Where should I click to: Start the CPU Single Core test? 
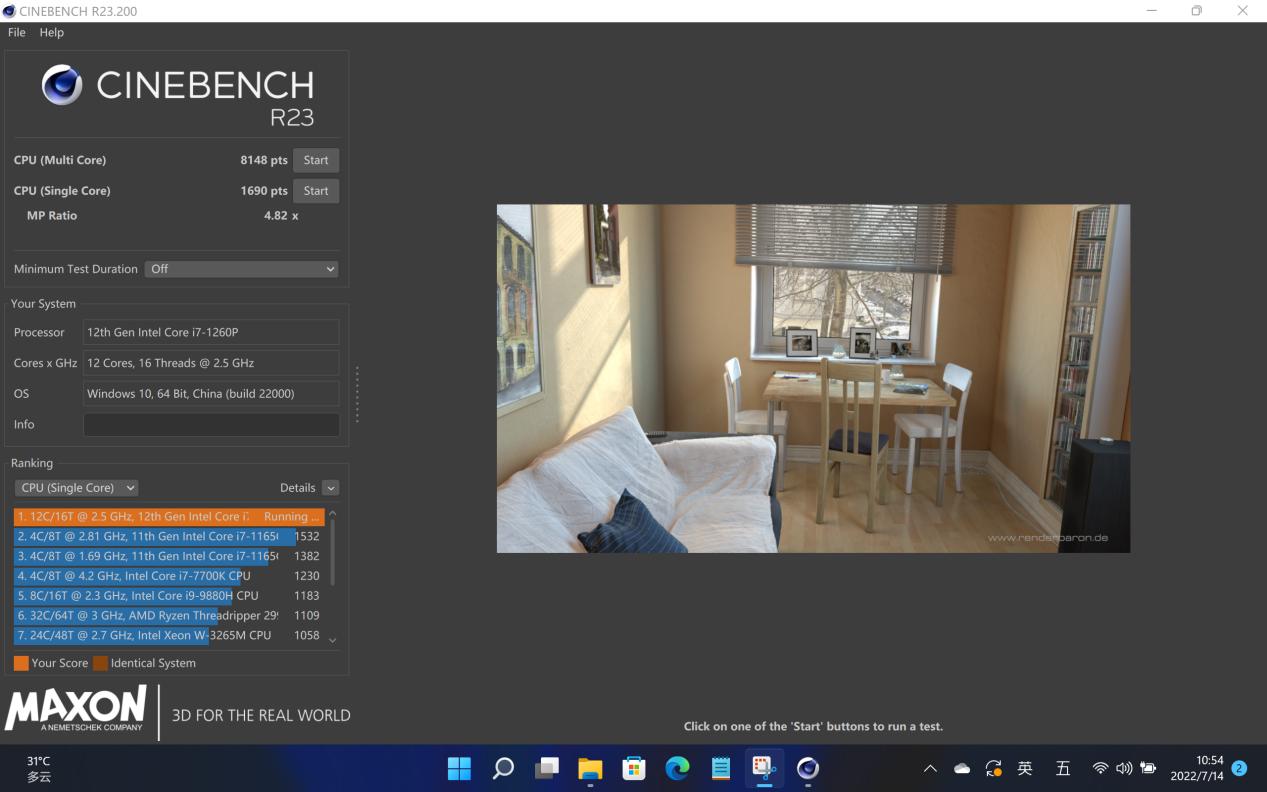(x=316, y=191)
